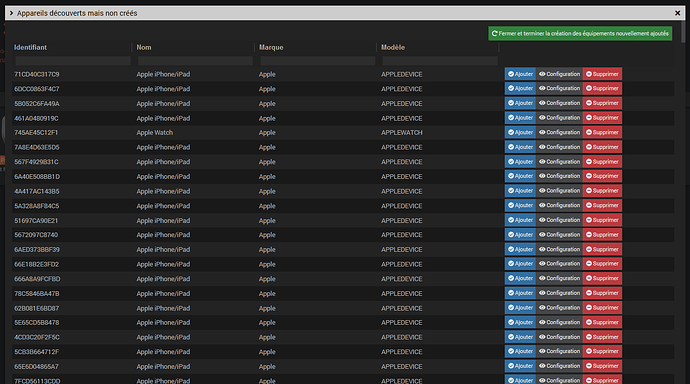Focus the Modèle filter input field
This screenshot has width=690, height=384.
(x=440, y=61)
